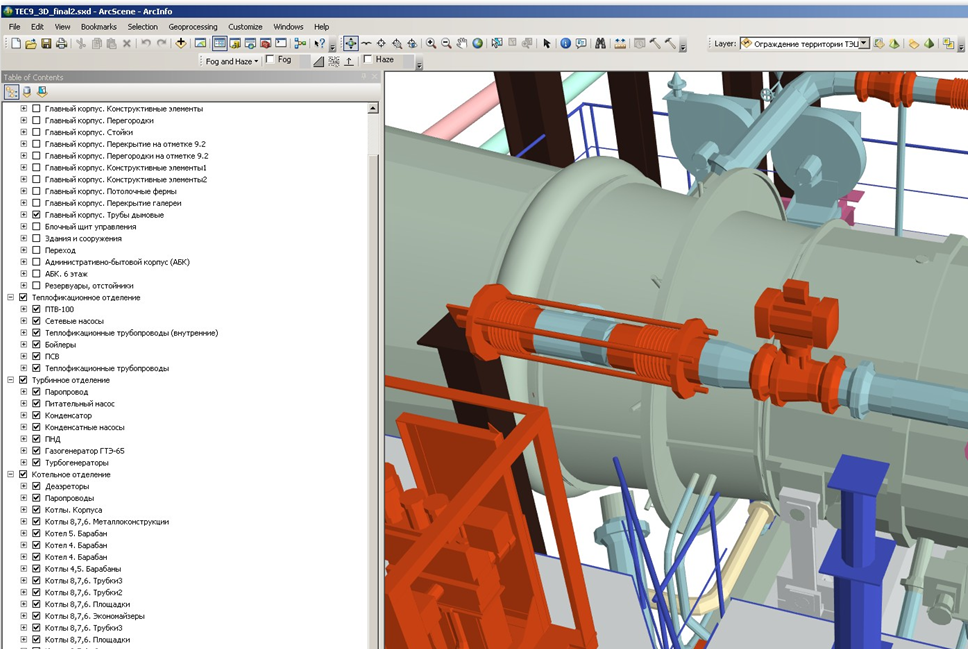Click the Full Extent globe icon
The image size is (968, 649).
click(478, 43)
